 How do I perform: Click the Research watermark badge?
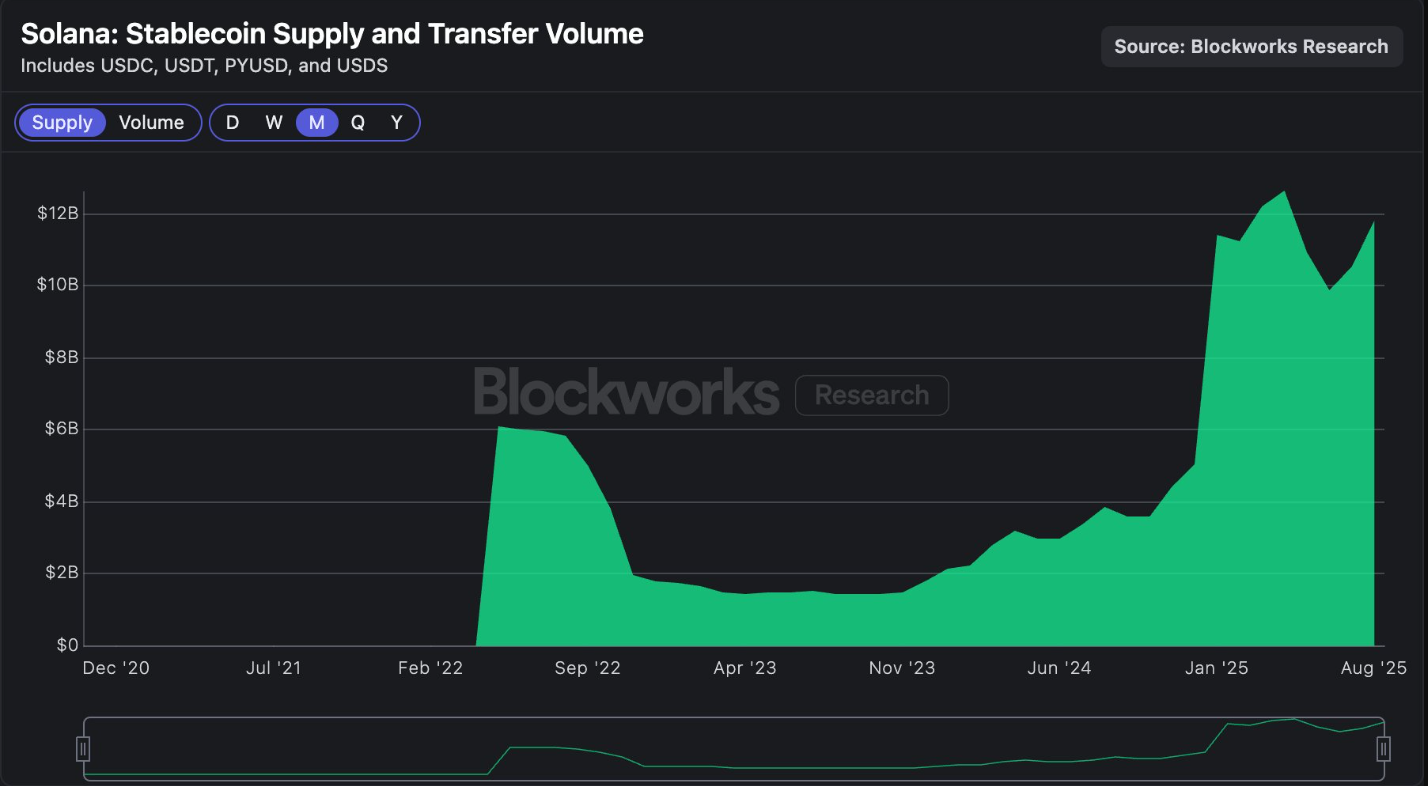(x=871, y=395)
